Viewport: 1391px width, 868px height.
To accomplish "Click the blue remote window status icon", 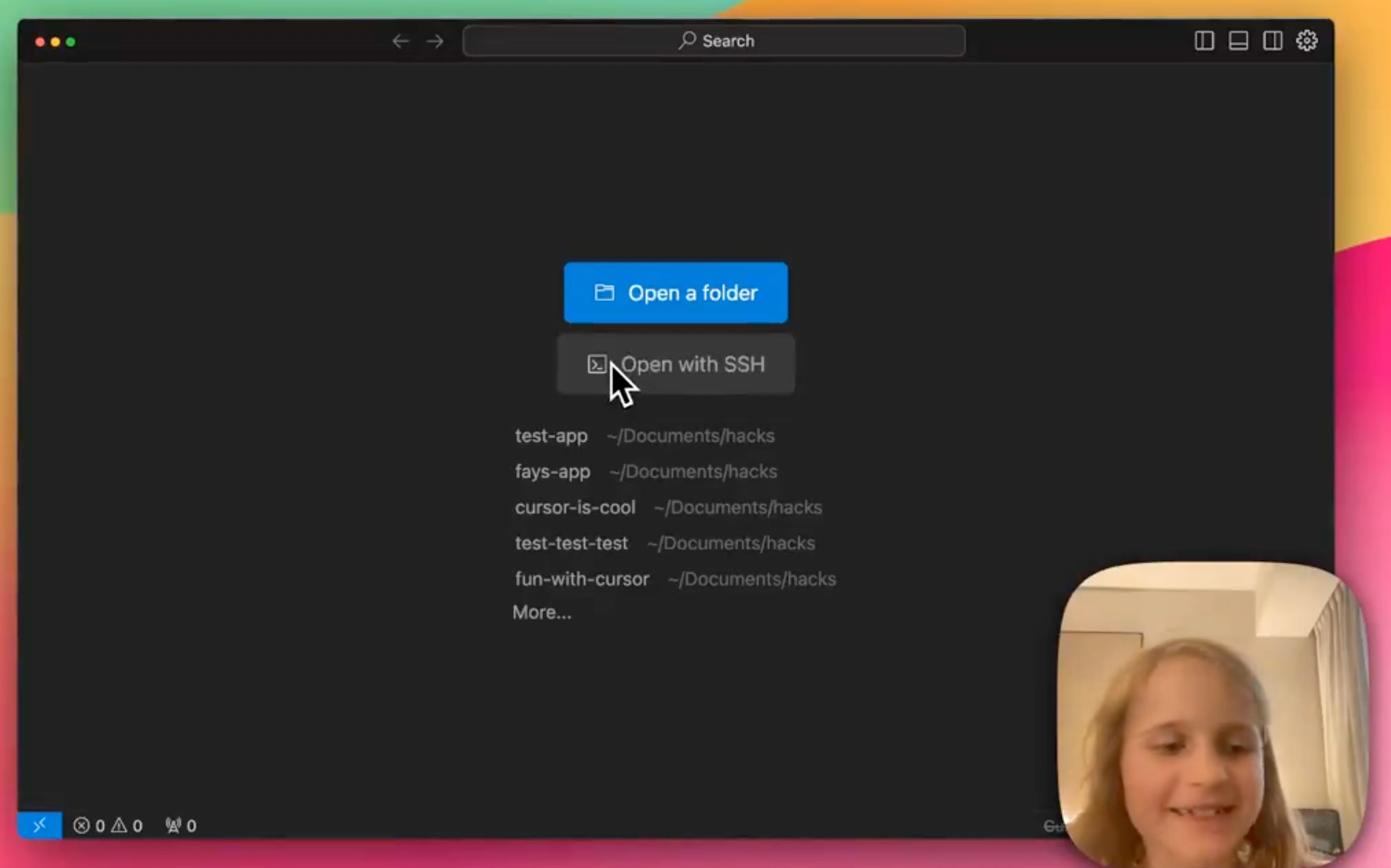I will pyautogui.click(x=40, y=825).
